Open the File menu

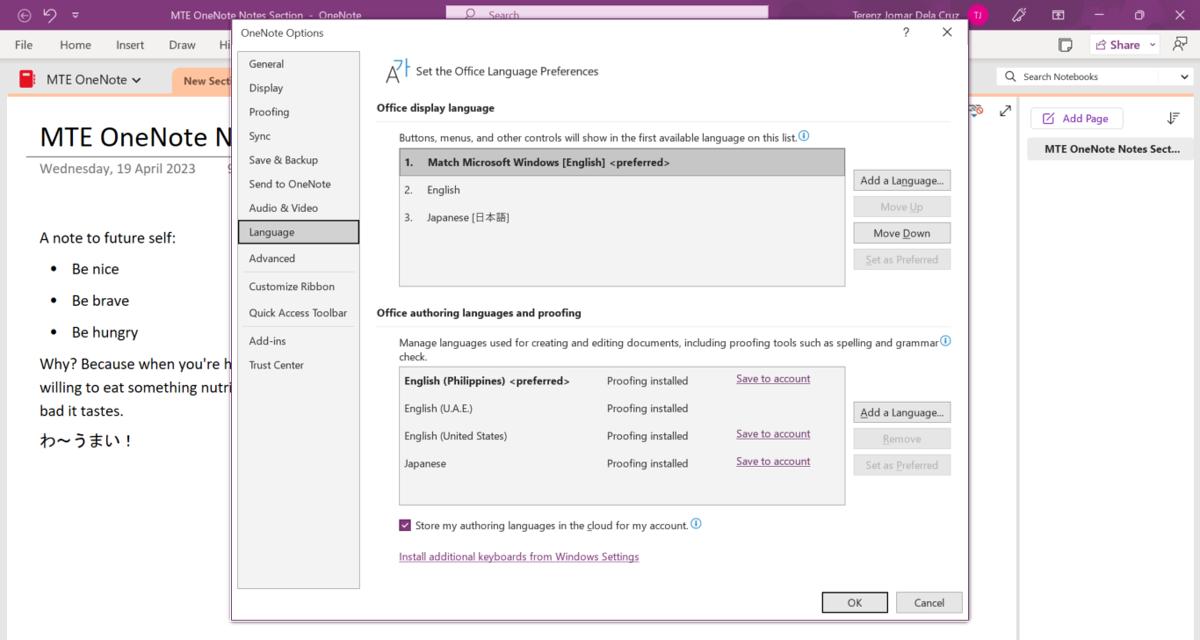pos(22,44)
